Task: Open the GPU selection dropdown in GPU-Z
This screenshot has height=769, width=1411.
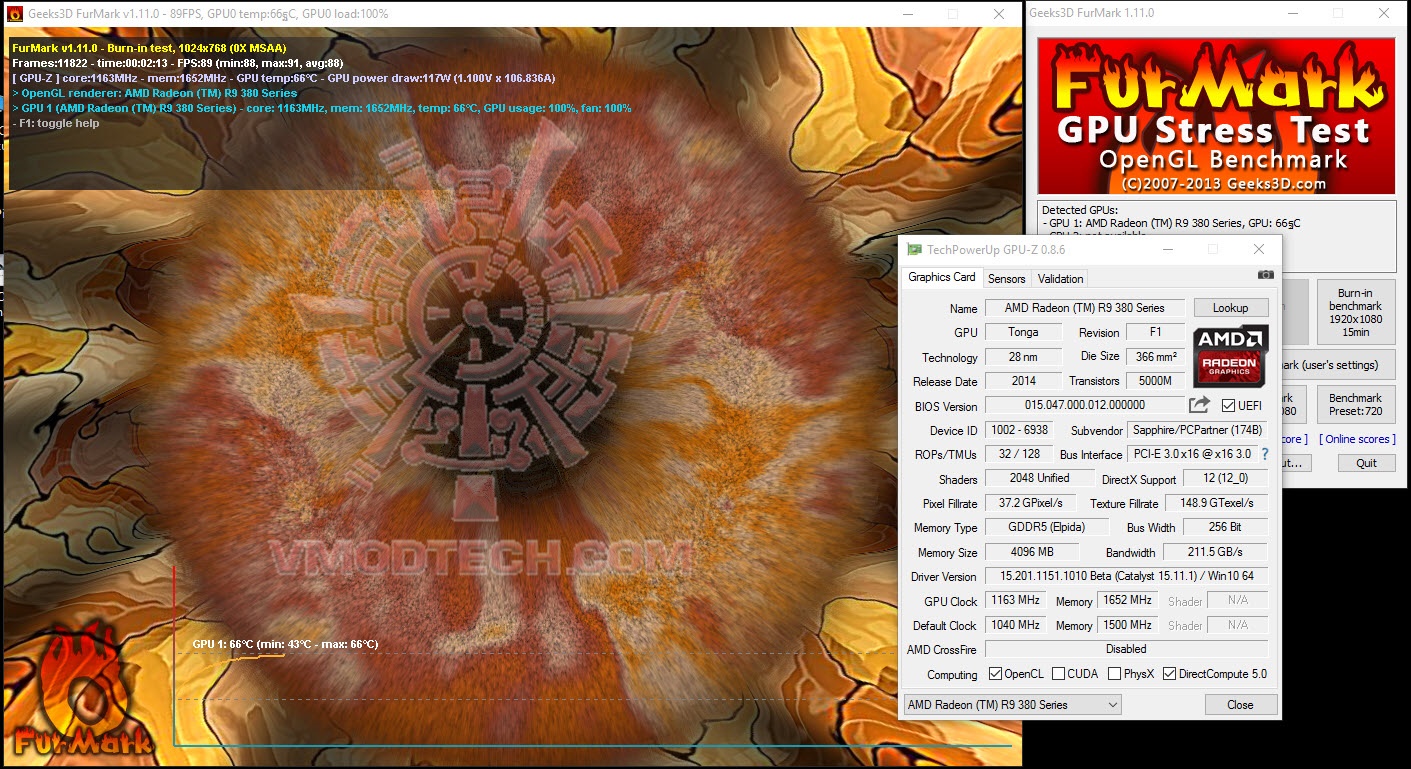Action: (1012, 705)
